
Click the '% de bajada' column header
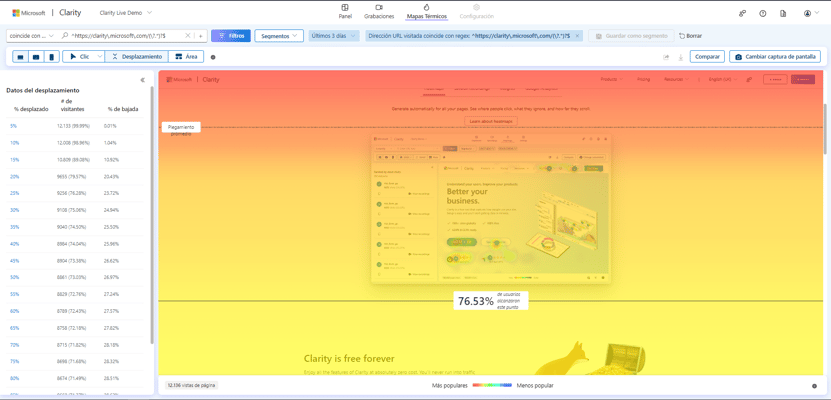123,109
